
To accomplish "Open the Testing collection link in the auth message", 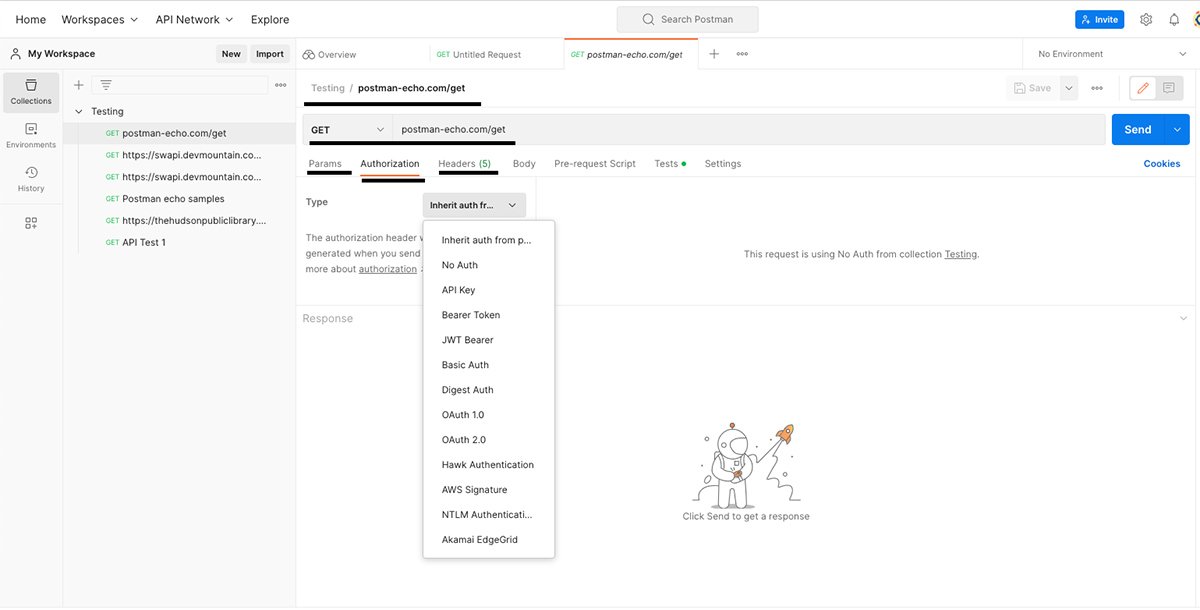I will (959, 254).
